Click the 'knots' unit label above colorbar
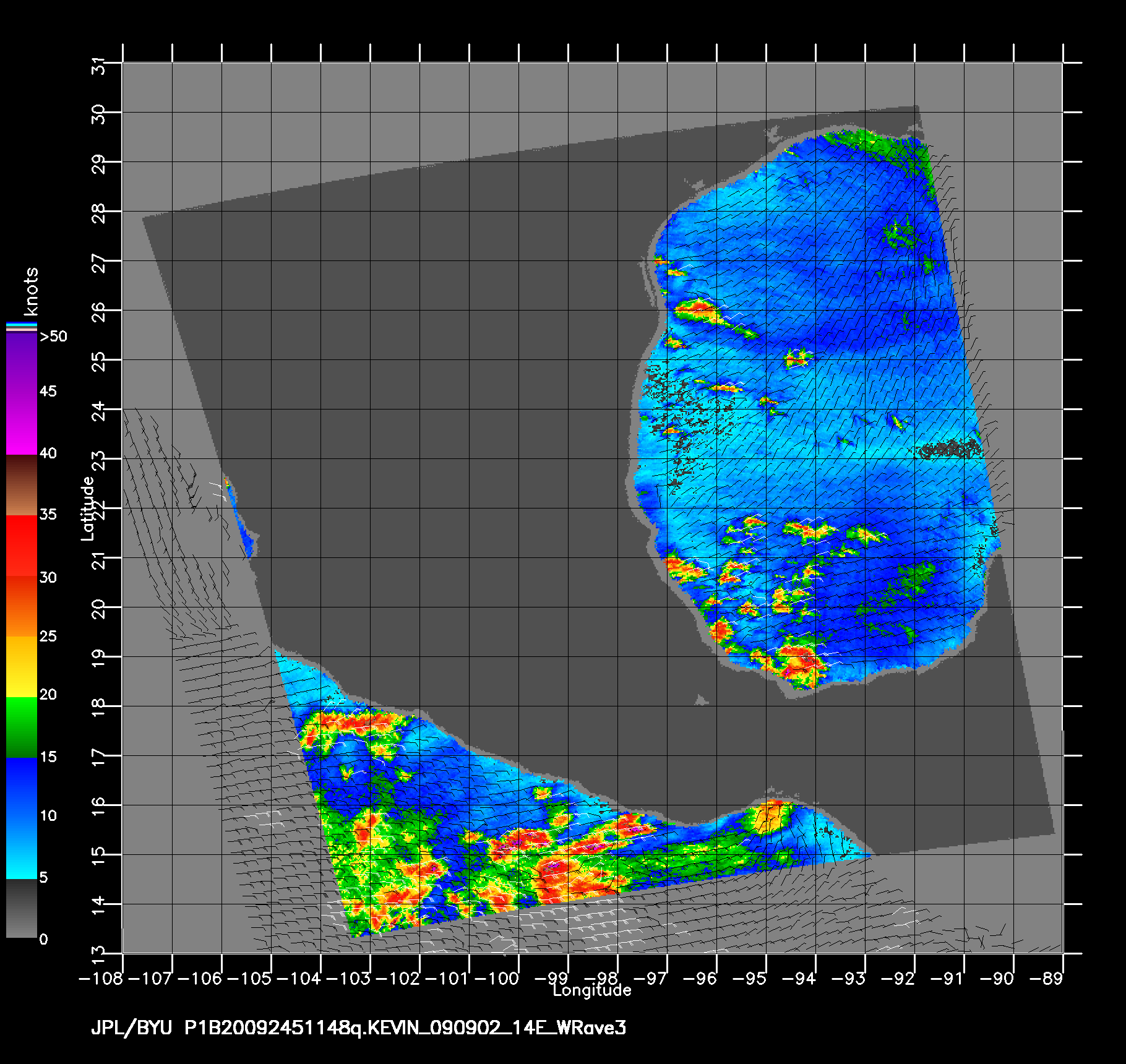Image resolution: width=1126 pixels, height=1064 pixels. click(30, 291)
